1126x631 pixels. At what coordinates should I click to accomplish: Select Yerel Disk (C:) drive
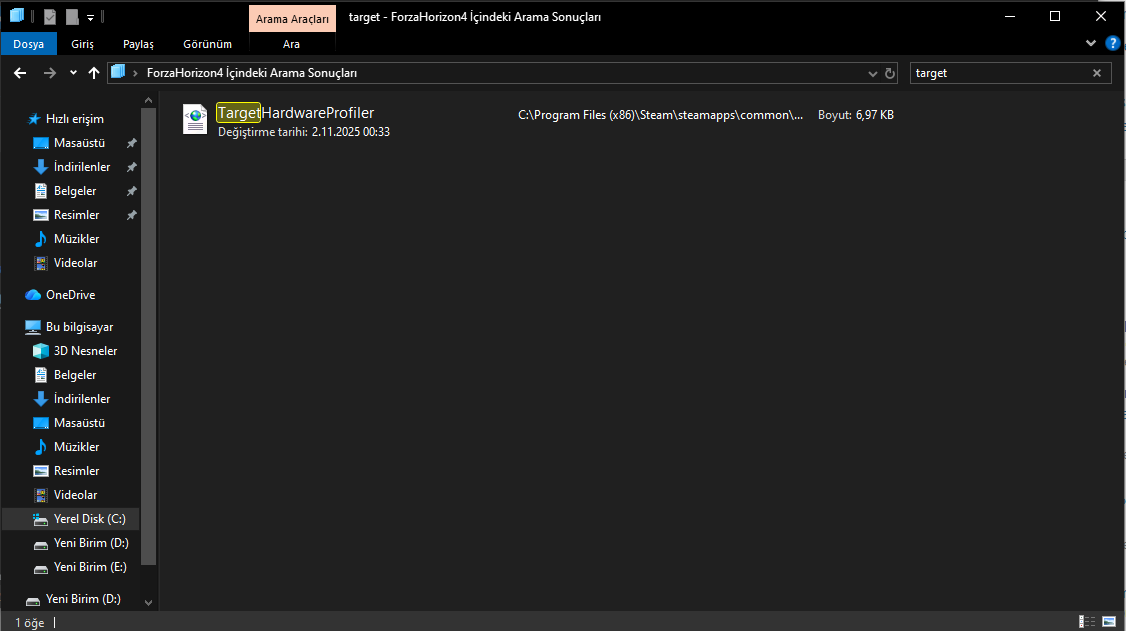click(x=72, y=518)
